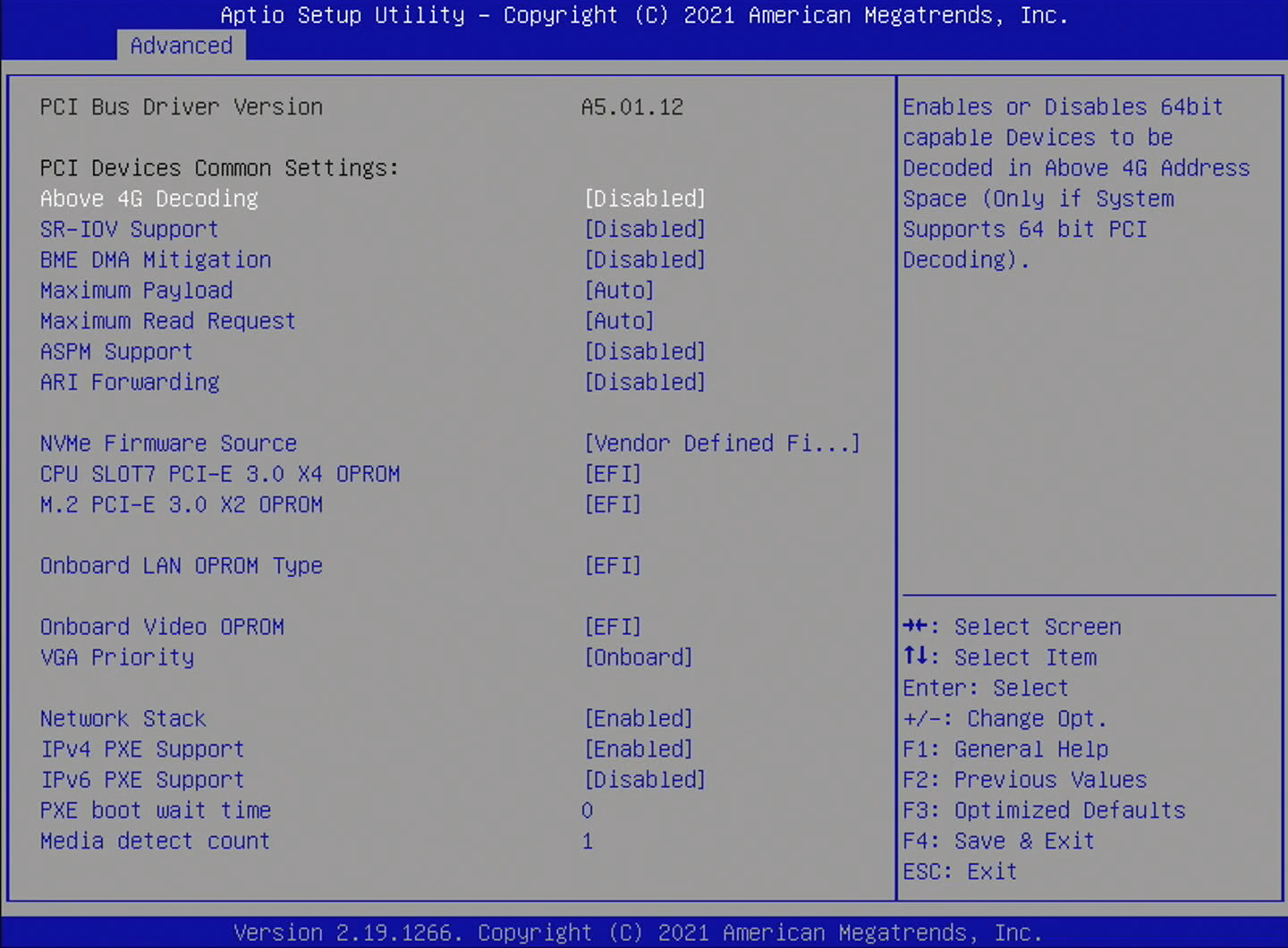Click the F4: Save & Exit hint

(x=998, y=841)
